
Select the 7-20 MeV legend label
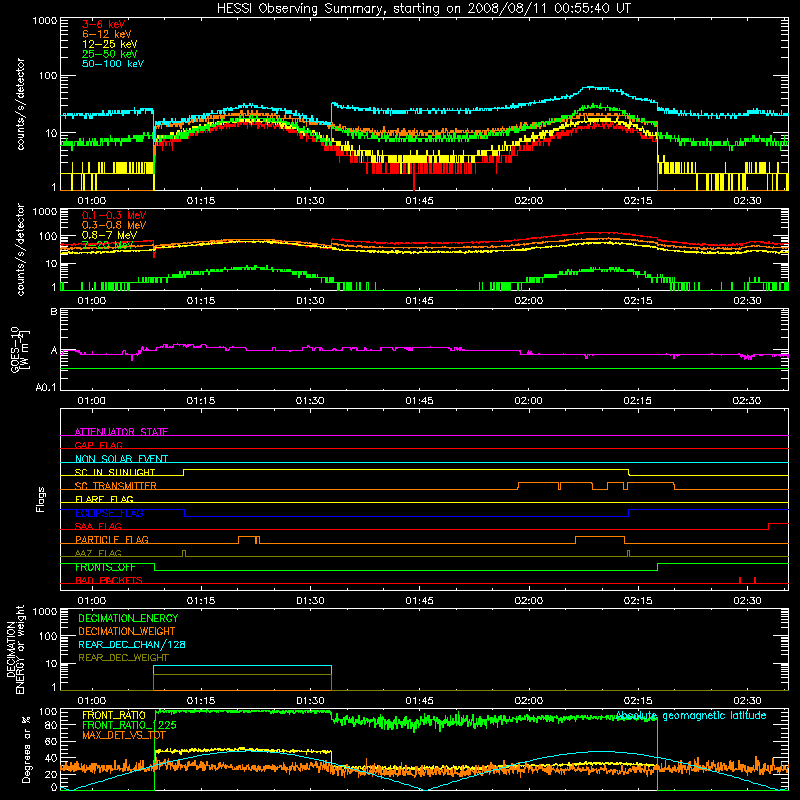coord(108,245)
